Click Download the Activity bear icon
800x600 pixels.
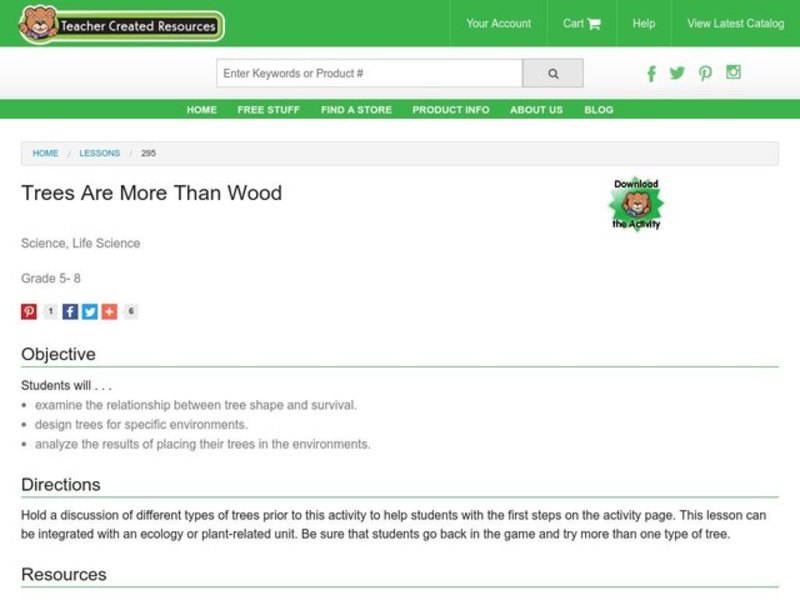638,203
